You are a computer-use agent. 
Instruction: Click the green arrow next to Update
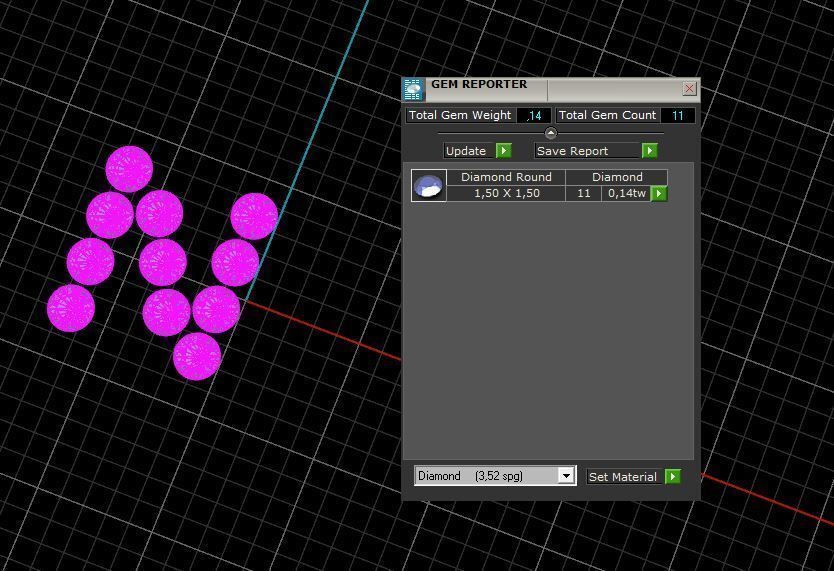point(504,151)
